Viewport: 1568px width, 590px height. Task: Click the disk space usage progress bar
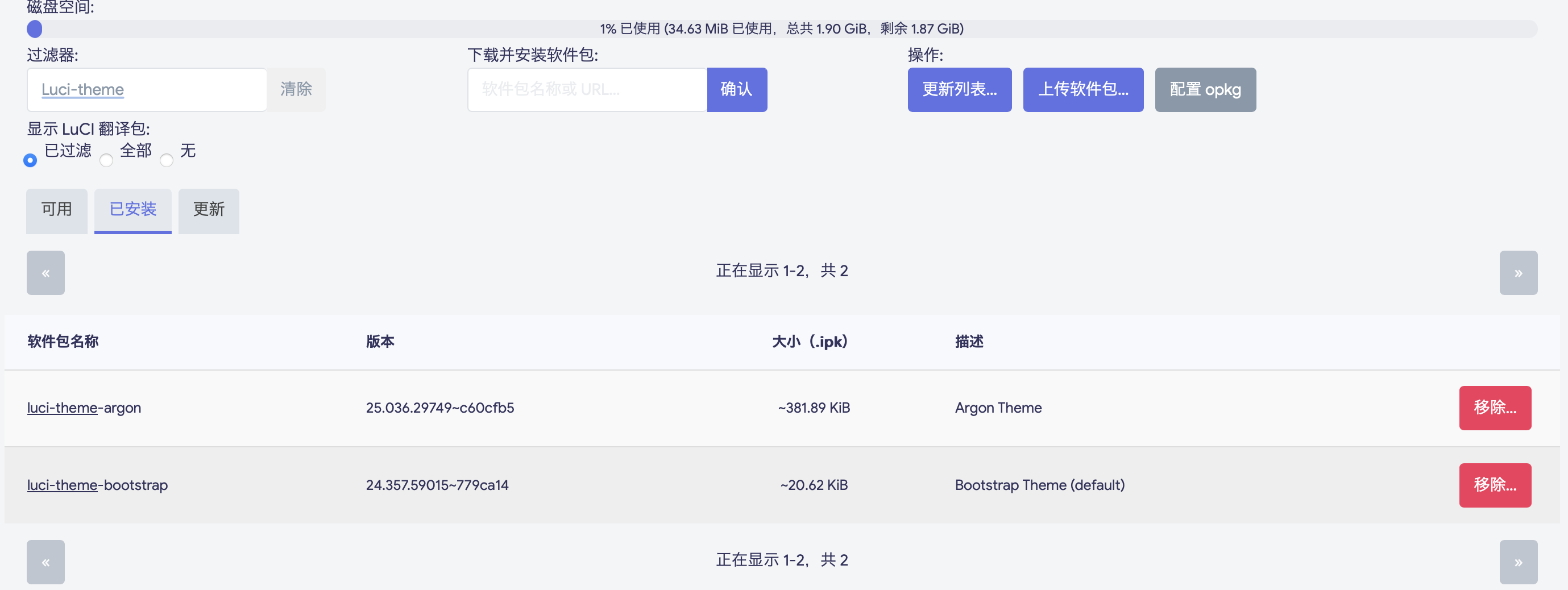point(782,28)
